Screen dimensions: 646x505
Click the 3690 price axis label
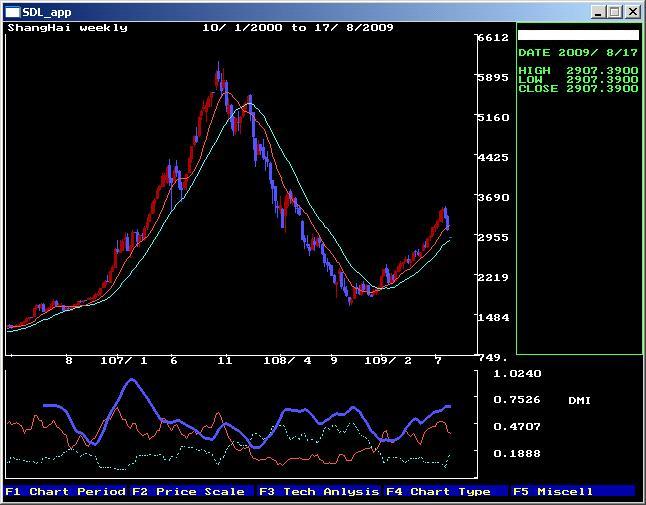[493, 197]
